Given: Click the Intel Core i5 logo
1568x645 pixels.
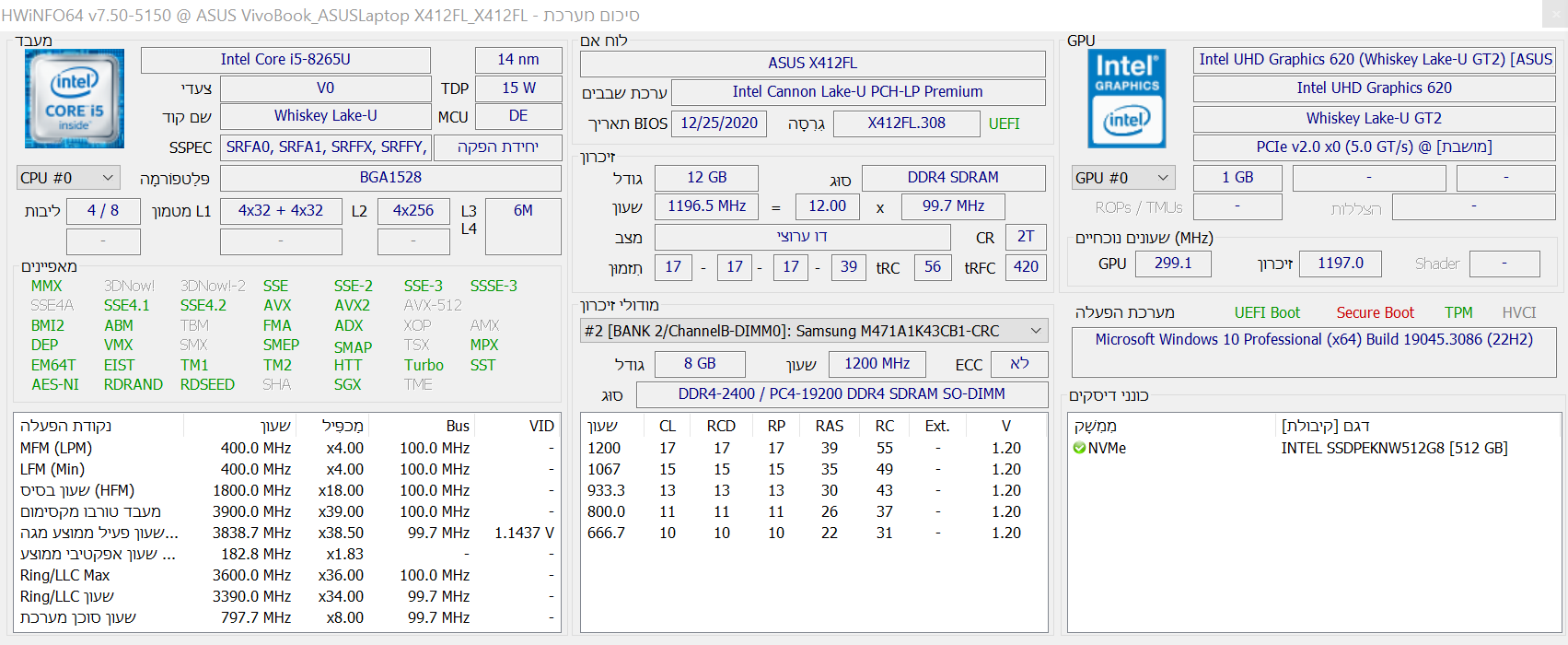Looking at the screenshot, I should pyautogui.click(x=75, y=99).
